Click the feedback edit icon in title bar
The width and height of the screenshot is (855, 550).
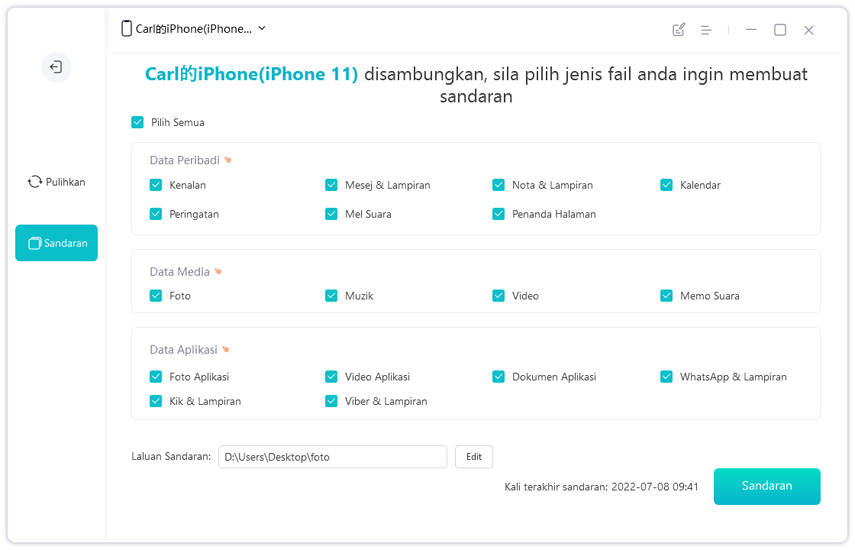click(x=679, y=30)
